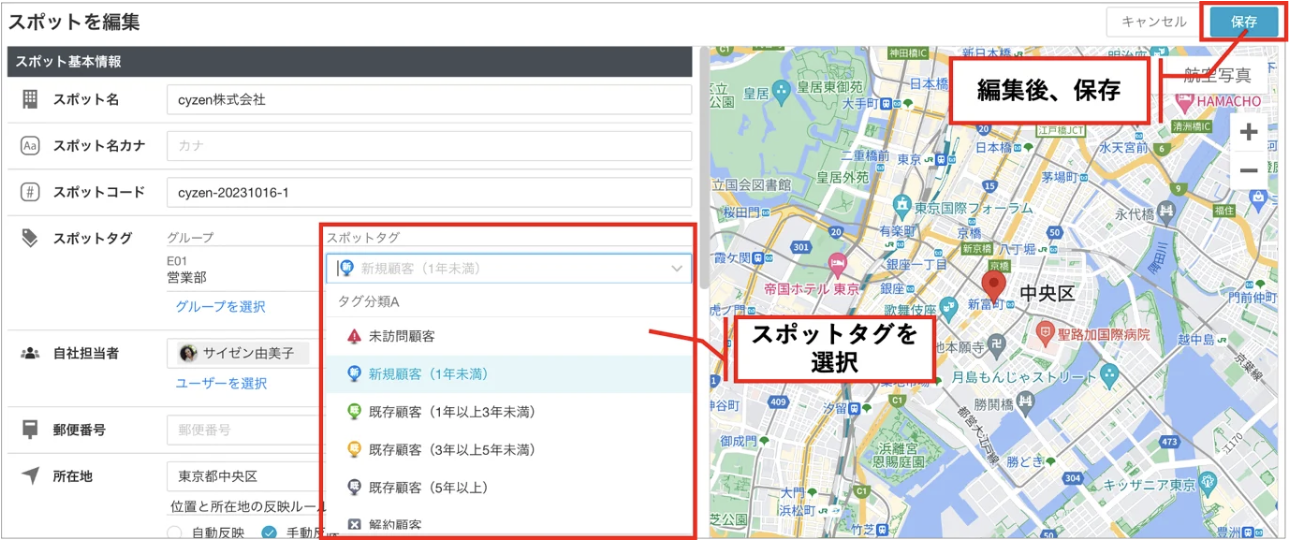Click the 帝国ホテル 東京 map marker
The image size is (1292, 544).
[x=836, y=266]
